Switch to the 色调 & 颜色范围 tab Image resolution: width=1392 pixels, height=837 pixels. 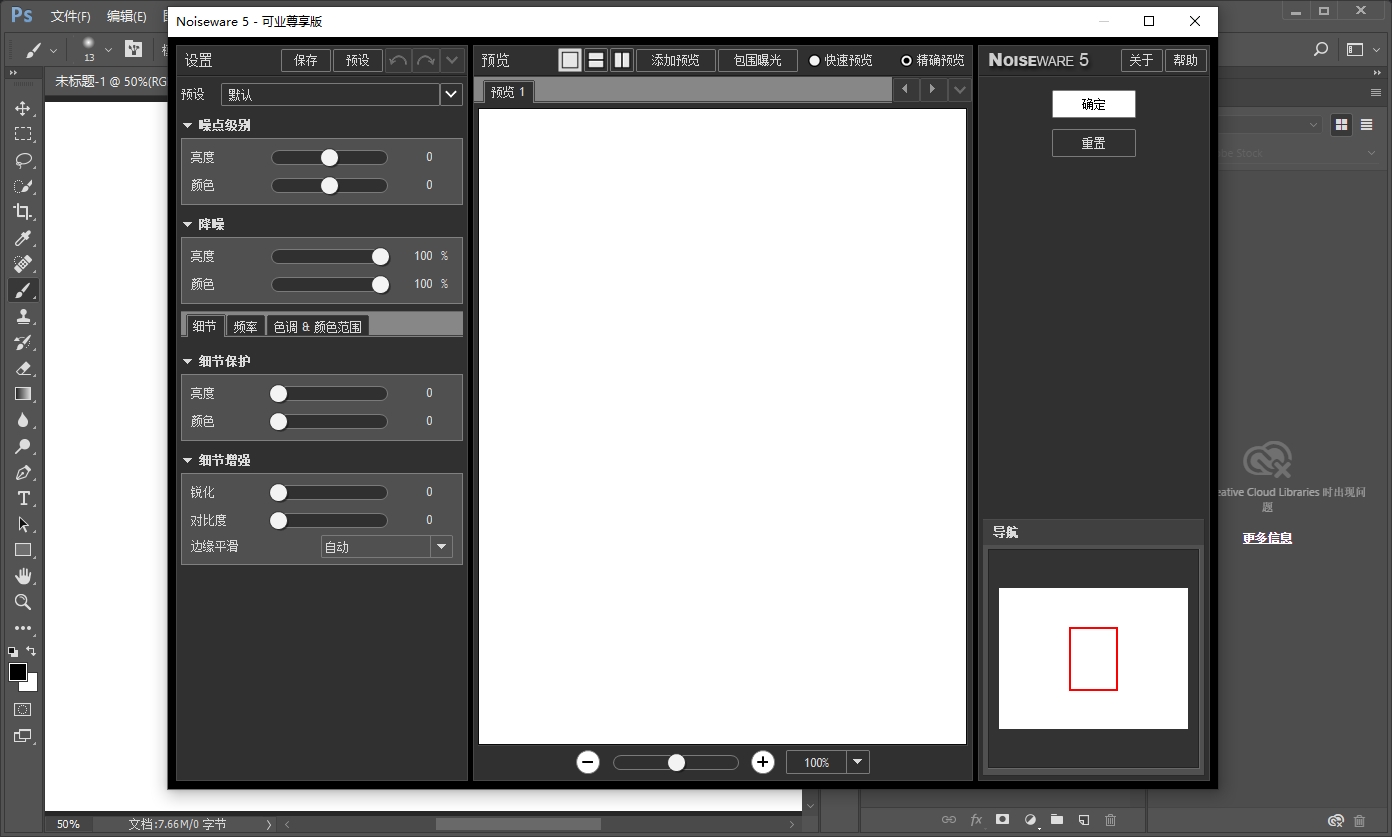point(318,326)
